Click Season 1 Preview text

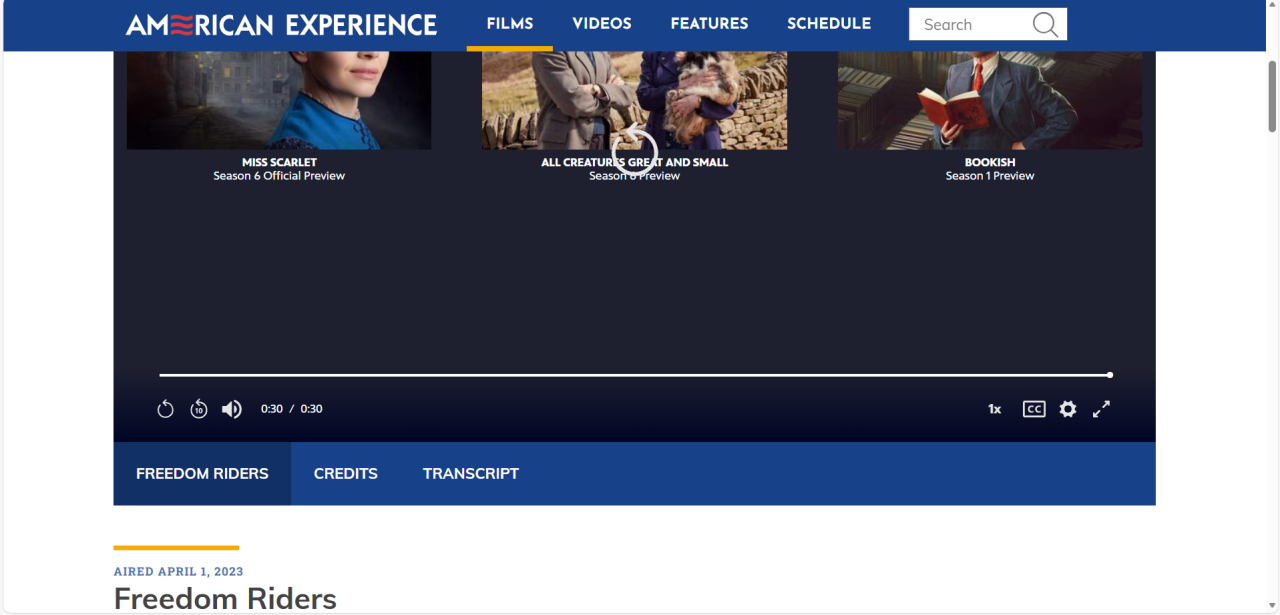(x=990, y=176)
